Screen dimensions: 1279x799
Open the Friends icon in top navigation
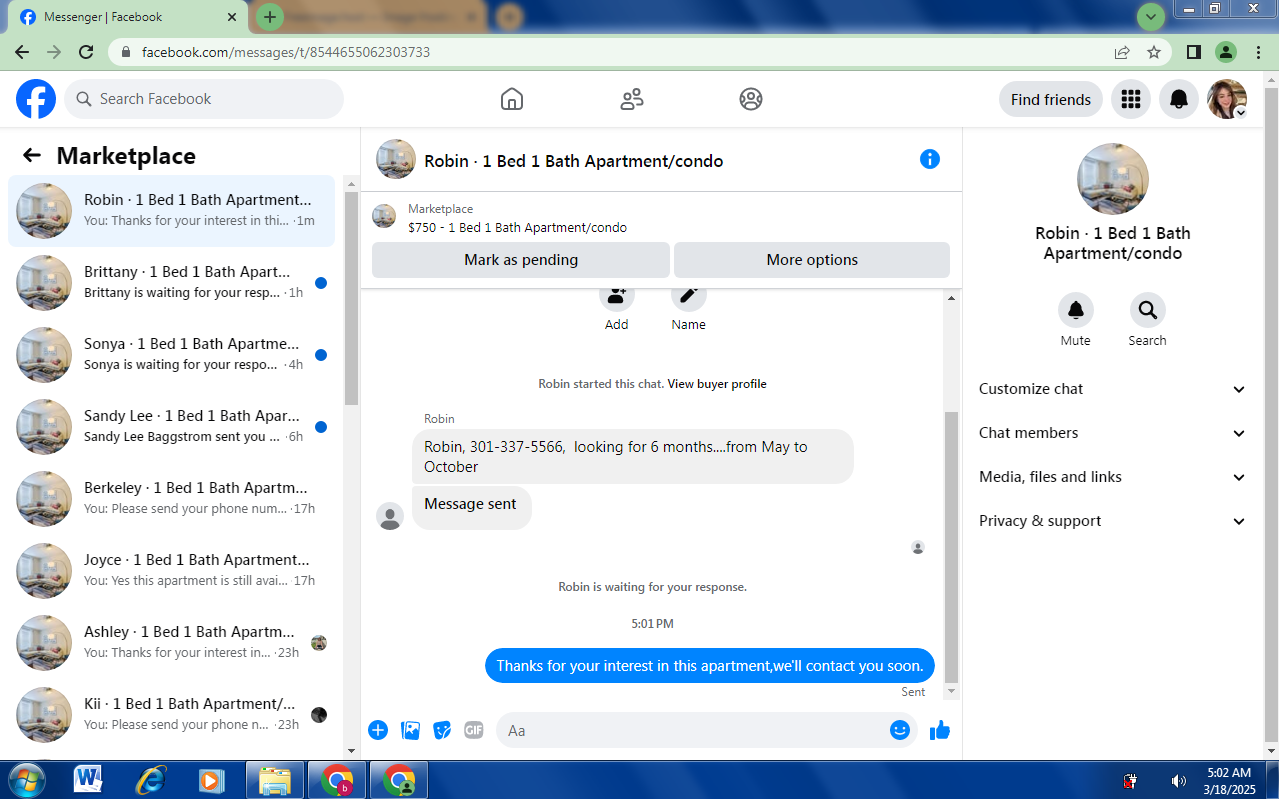coord(632,99)
